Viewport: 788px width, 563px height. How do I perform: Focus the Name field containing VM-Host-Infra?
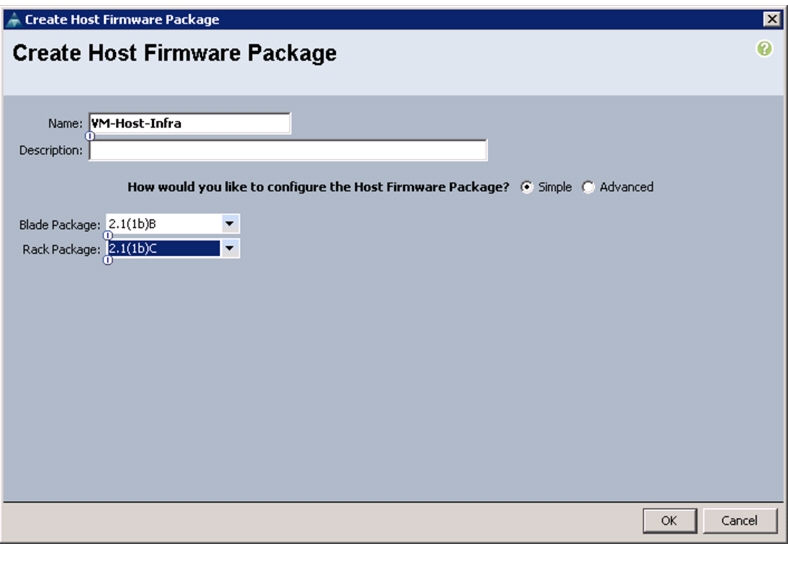click(x=189, y=123)
